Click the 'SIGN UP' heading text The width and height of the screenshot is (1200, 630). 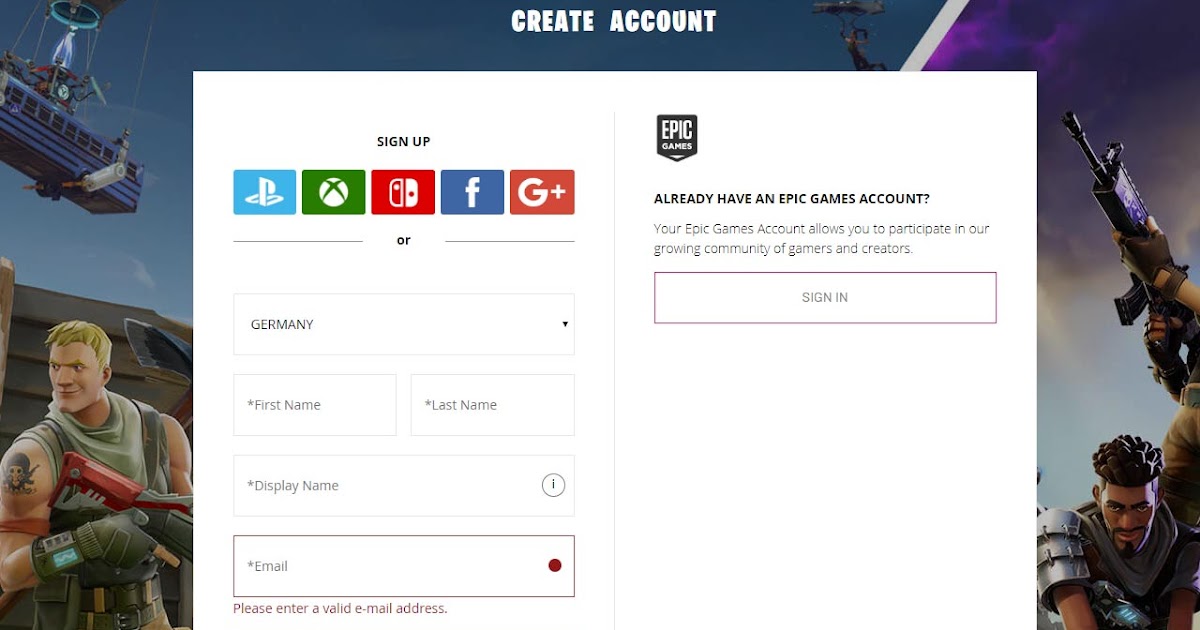(404, 142)
